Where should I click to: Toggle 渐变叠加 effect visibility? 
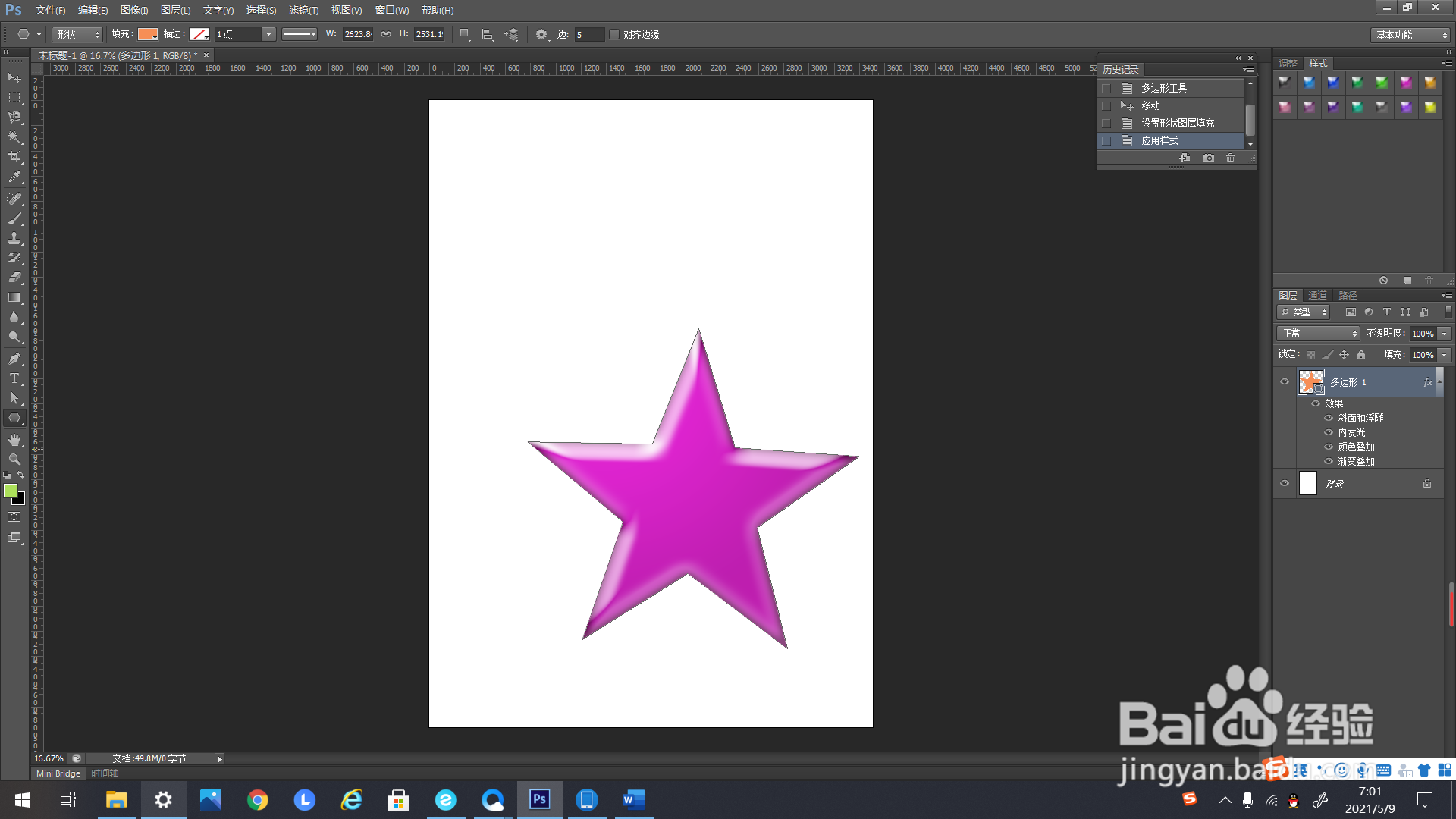click(1329, 461)
